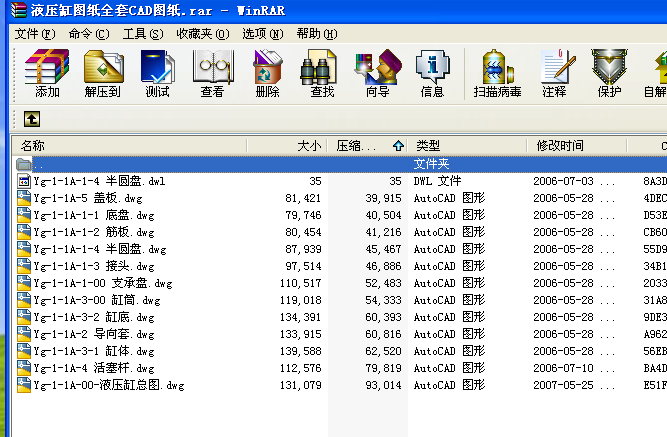667x437 pixels.
Task: Open the 帮助(H) menu
Action: (317, 34)
